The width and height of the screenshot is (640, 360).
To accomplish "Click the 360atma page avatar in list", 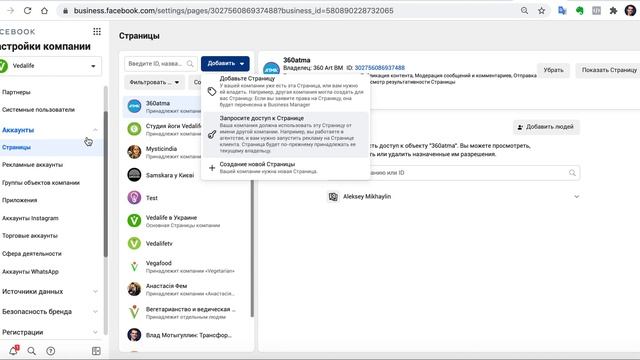I will click(134, 106).
